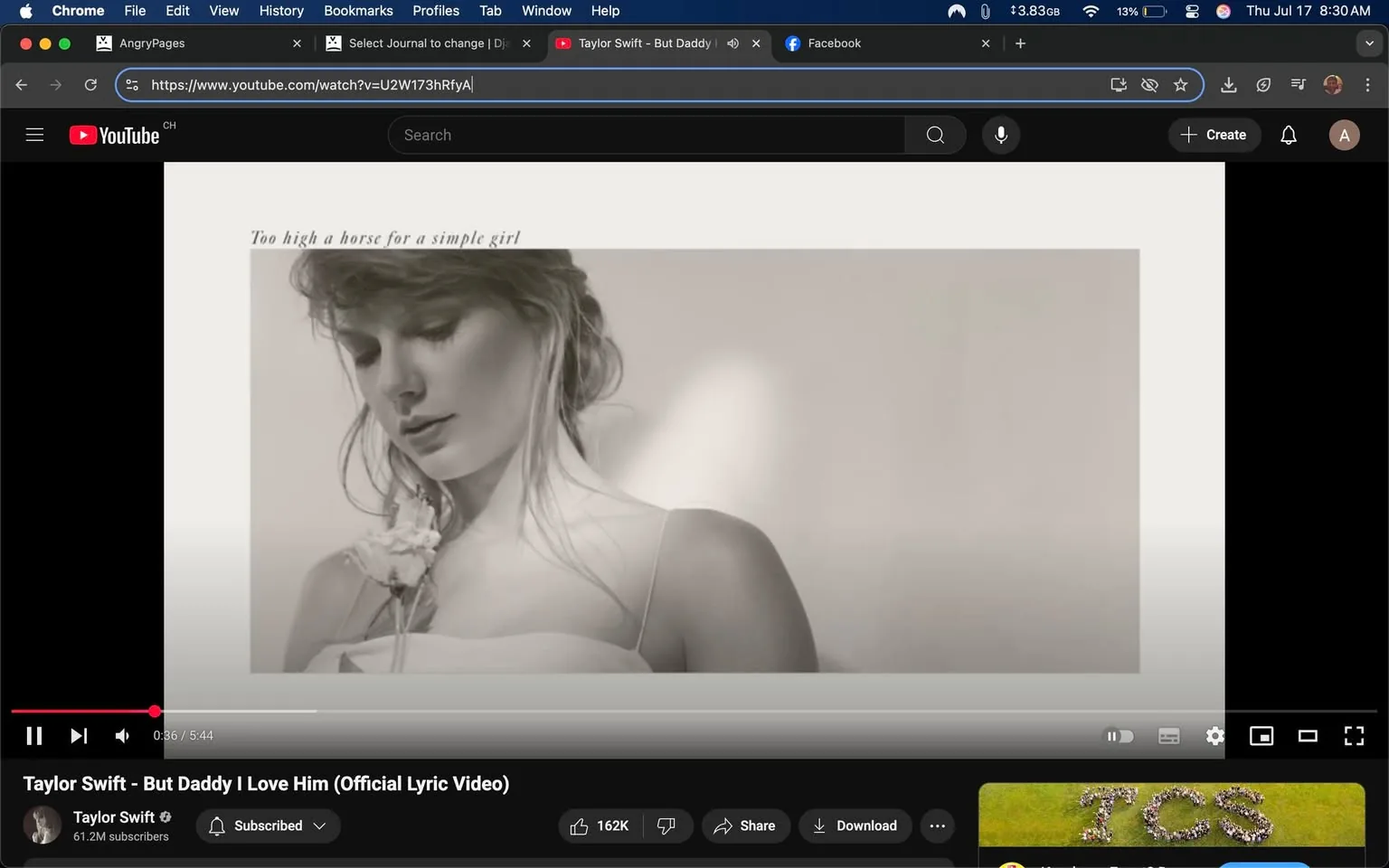1389x868 pixels.
Task: Open the player settings gear
Action: point(1214,735)
